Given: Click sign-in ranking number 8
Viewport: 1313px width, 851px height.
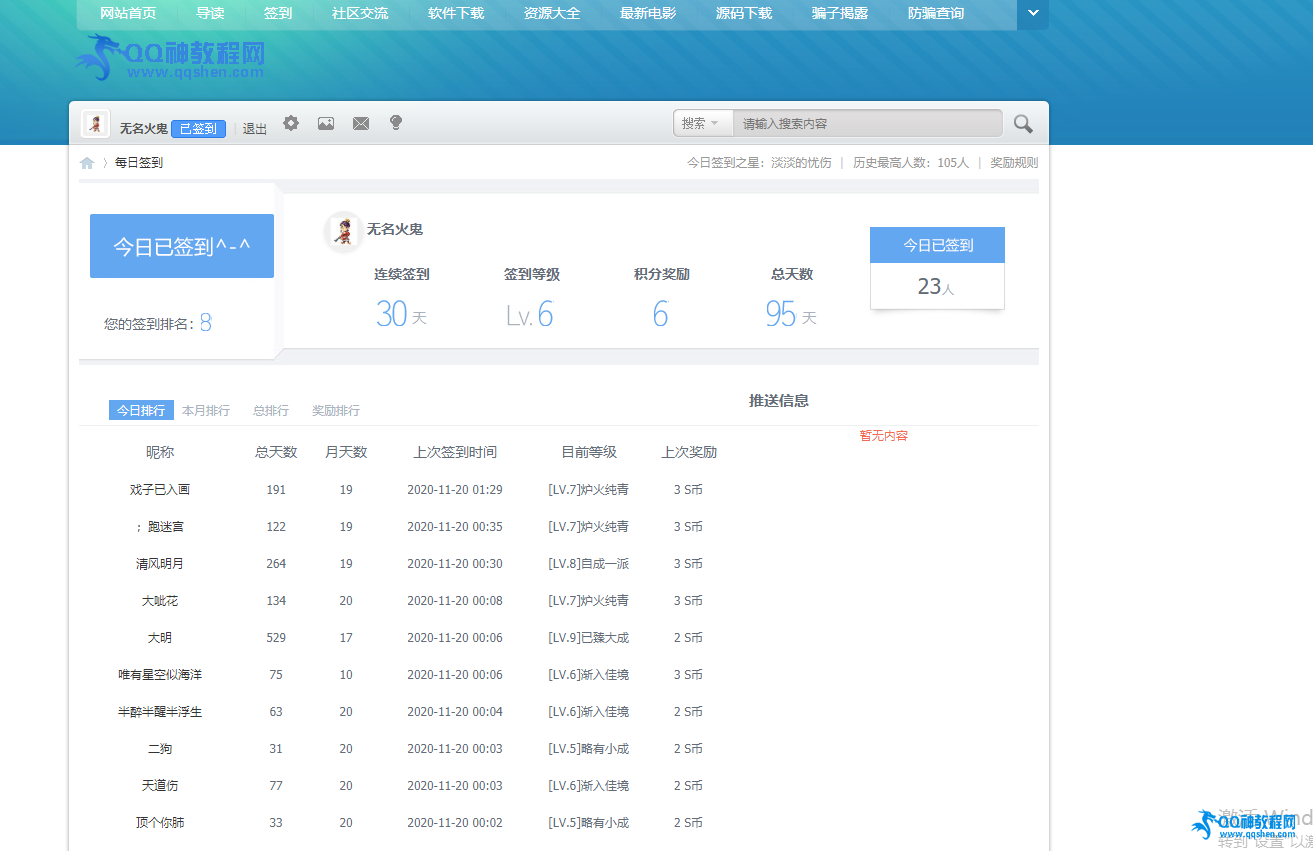Looking at the screenshot, I should 205,323.
